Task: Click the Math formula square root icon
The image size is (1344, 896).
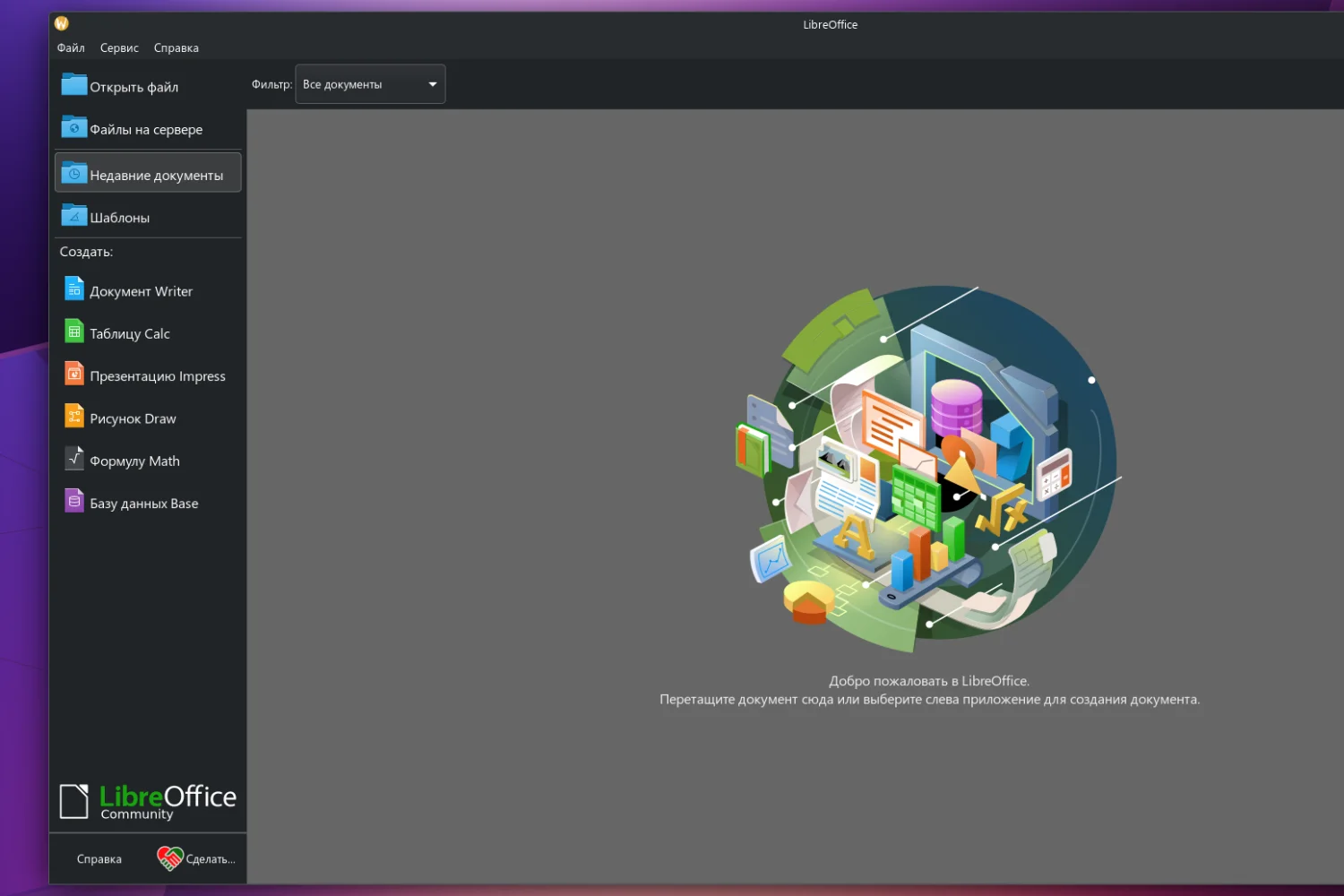Action: pyautogui.click(x=74, y=459)
